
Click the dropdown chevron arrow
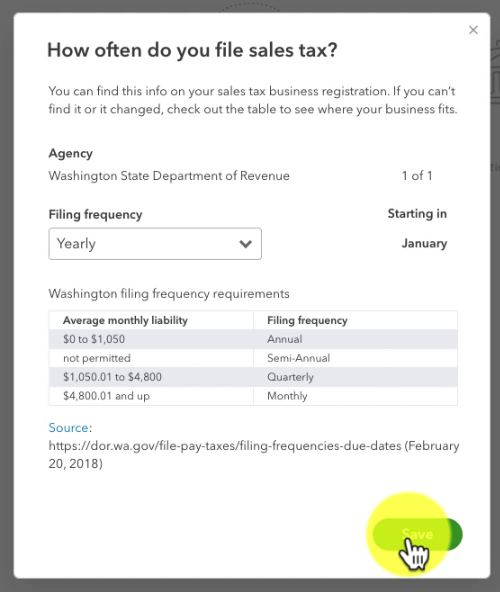pos(245,244)
